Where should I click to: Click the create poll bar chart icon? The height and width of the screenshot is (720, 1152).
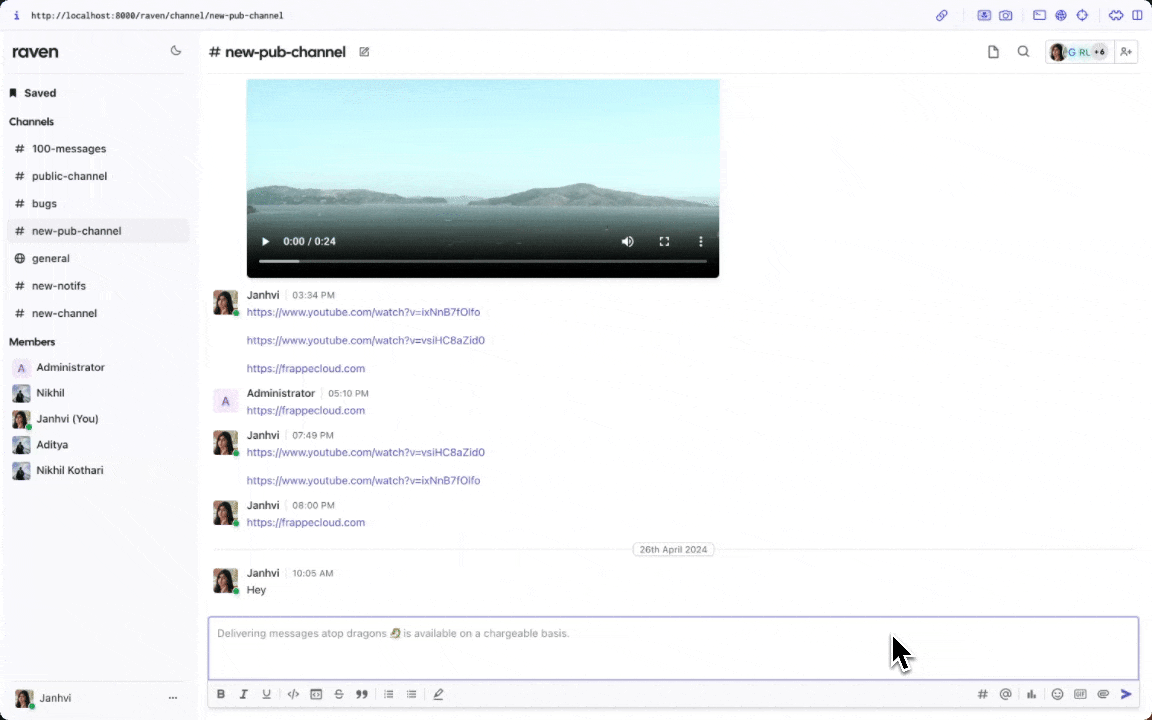(1031, 694)
